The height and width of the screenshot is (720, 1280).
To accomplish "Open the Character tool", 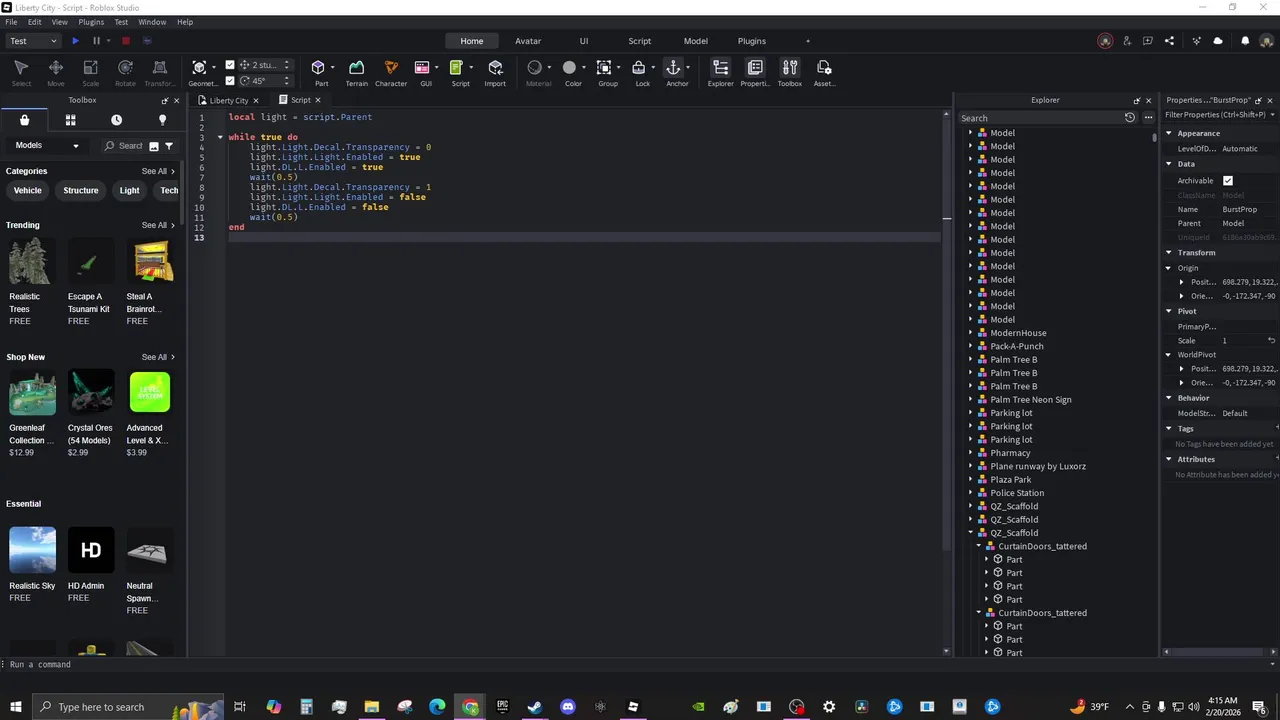I will (x=391, y=73).
